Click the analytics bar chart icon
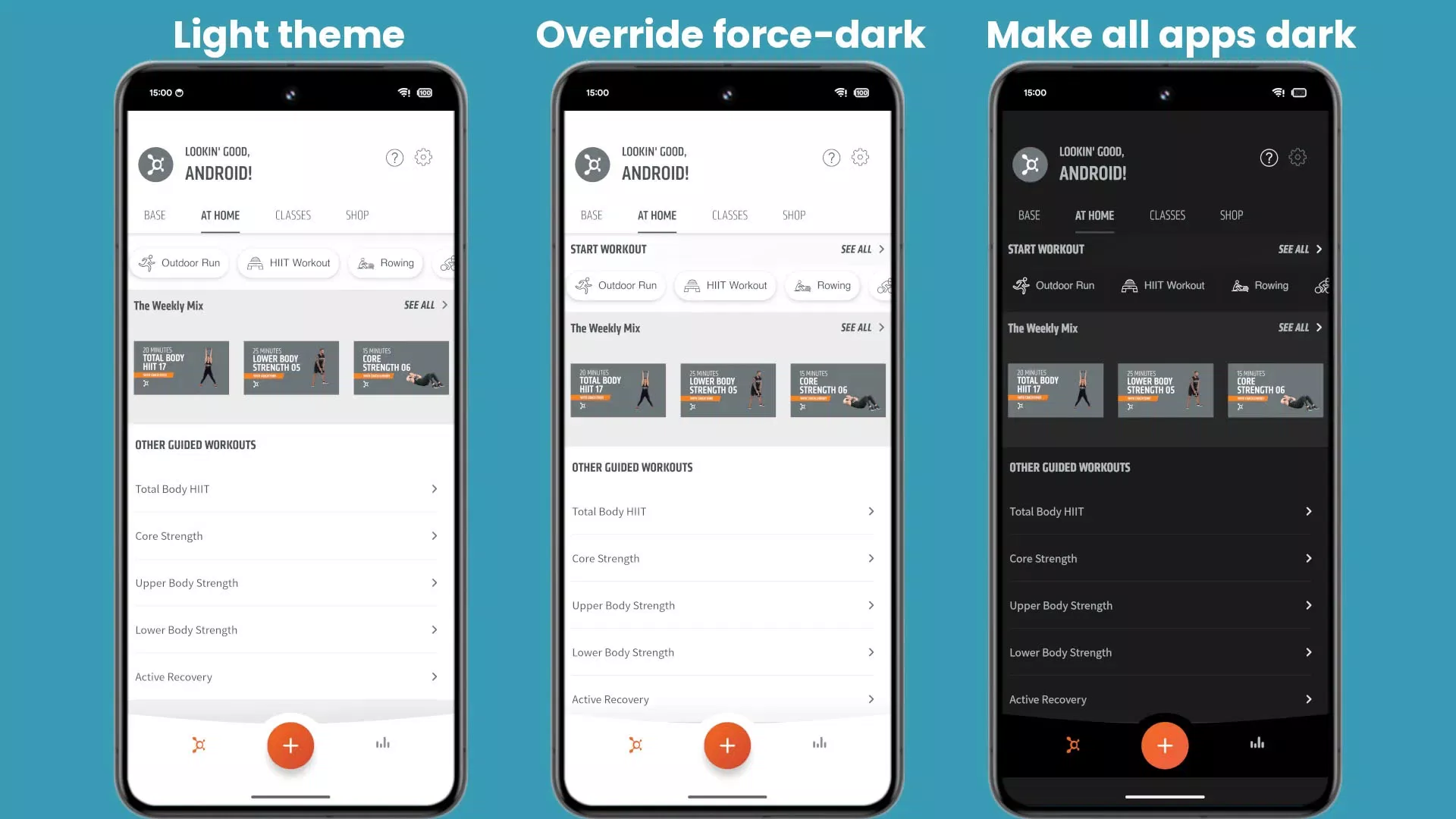This screenshot has width=1456, height=819. click(x=382, y=744)
